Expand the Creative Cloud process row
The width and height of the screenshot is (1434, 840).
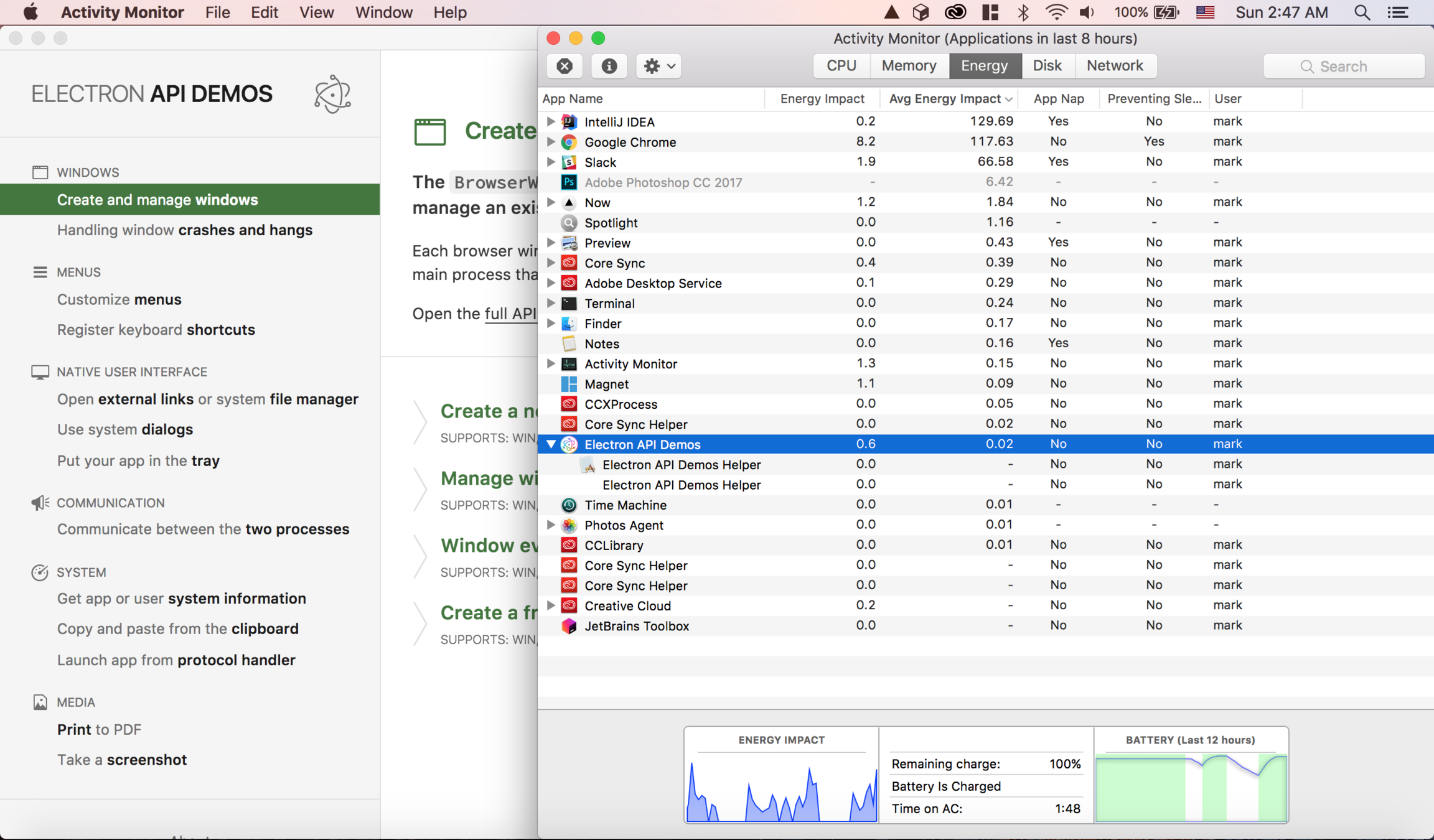pyautogui.click(x=551, y=605)
